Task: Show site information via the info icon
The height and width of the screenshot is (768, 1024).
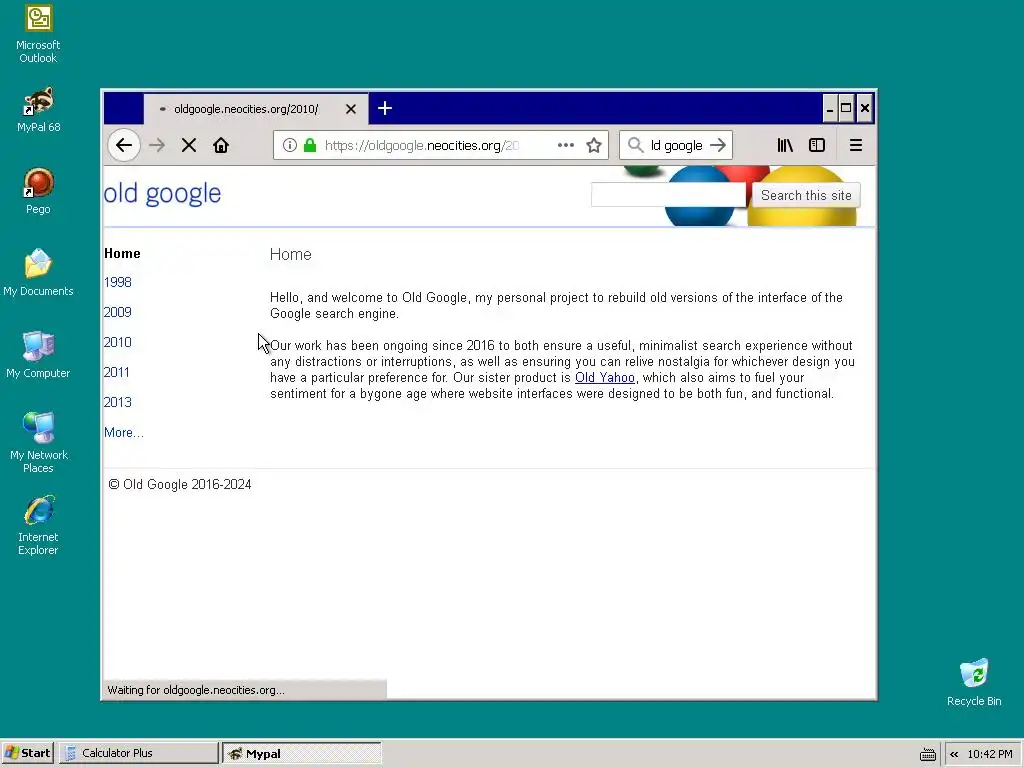Action: [289, 145]
